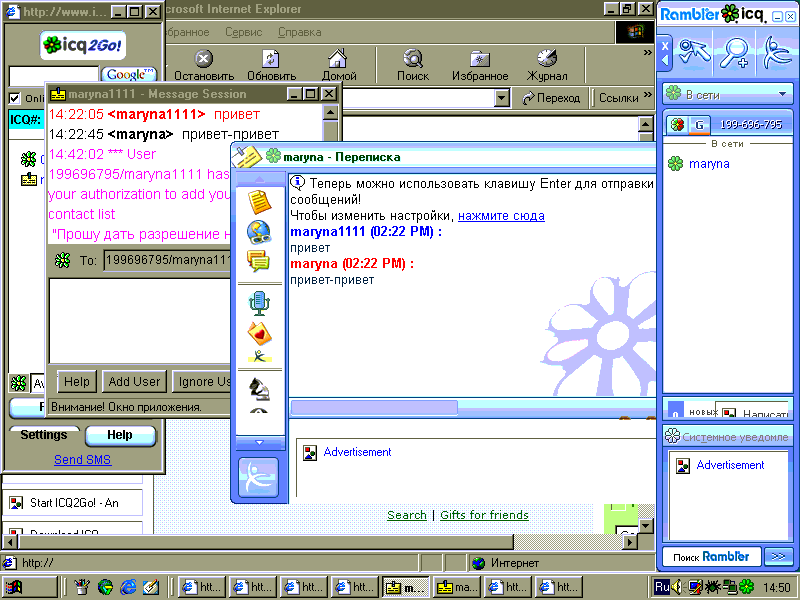The height and width of the screenshot is (600, 800).
Task: Click the small runner icon under the card icon
Action: tap(260, 356)
